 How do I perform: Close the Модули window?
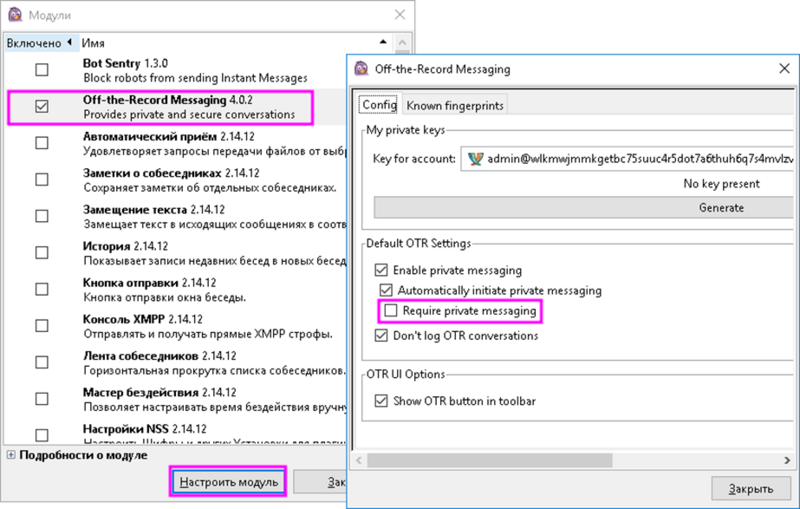click(x=400, y=14)
